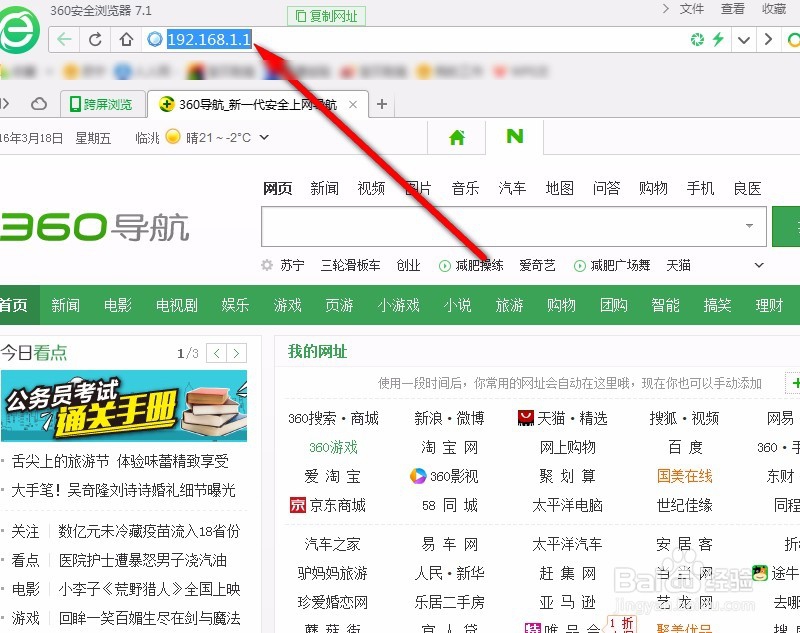Click the green spinning compatibility icon in address bar
This screenshot has width=800, height=633.
tap(697, 39)
